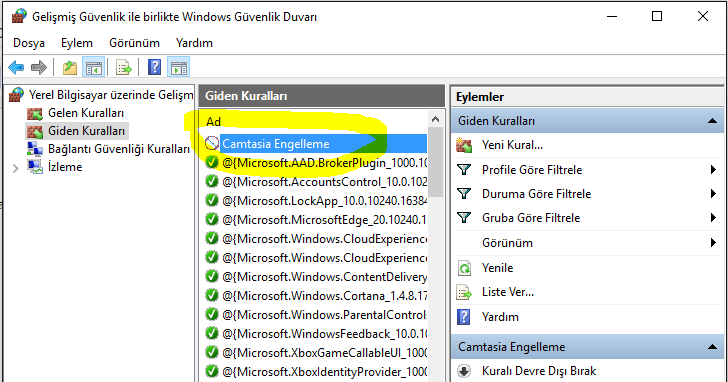The height and width of the screenshot is (382, 728).
Task: Click the back arrow toolbar icon
Action: [x=16, y=68]
